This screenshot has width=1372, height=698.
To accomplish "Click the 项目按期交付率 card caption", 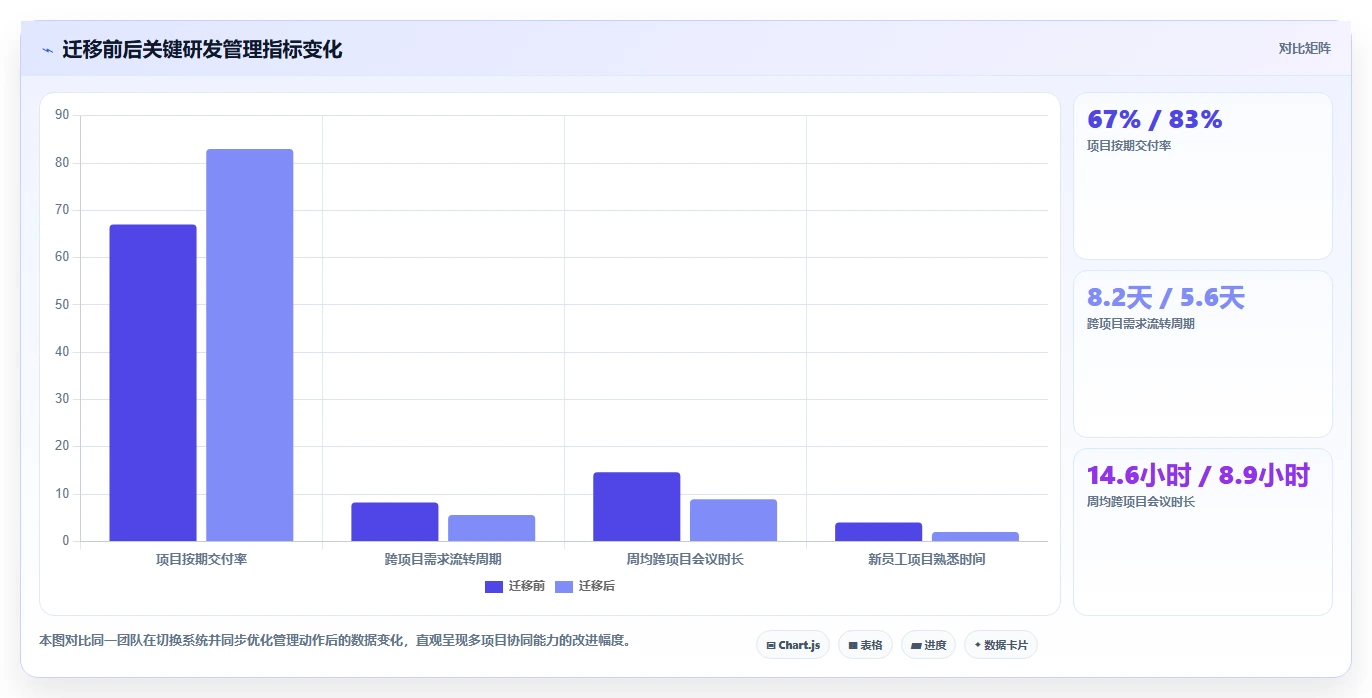I will (1129, 146).
